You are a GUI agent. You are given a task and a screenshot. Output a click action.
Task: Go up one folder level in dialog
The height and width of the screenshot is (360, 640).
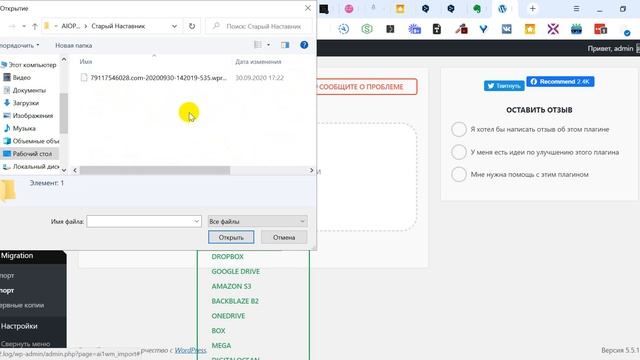pos(35,26)
